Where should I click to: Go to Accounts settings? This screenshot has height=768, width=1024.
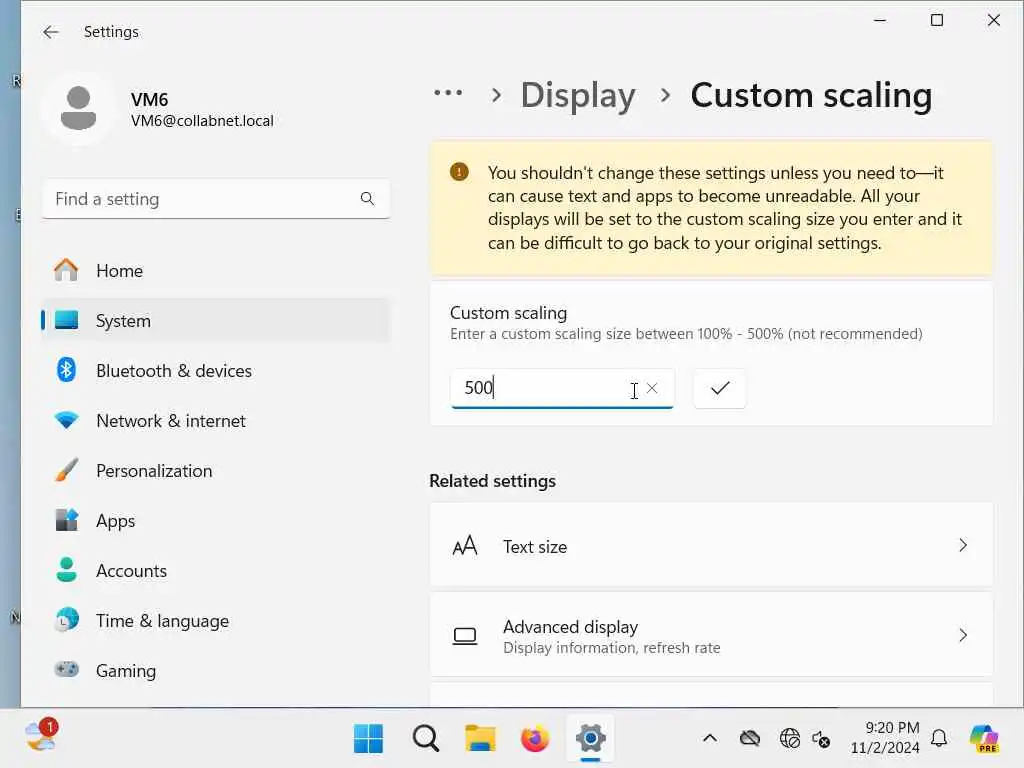(131, 571)
